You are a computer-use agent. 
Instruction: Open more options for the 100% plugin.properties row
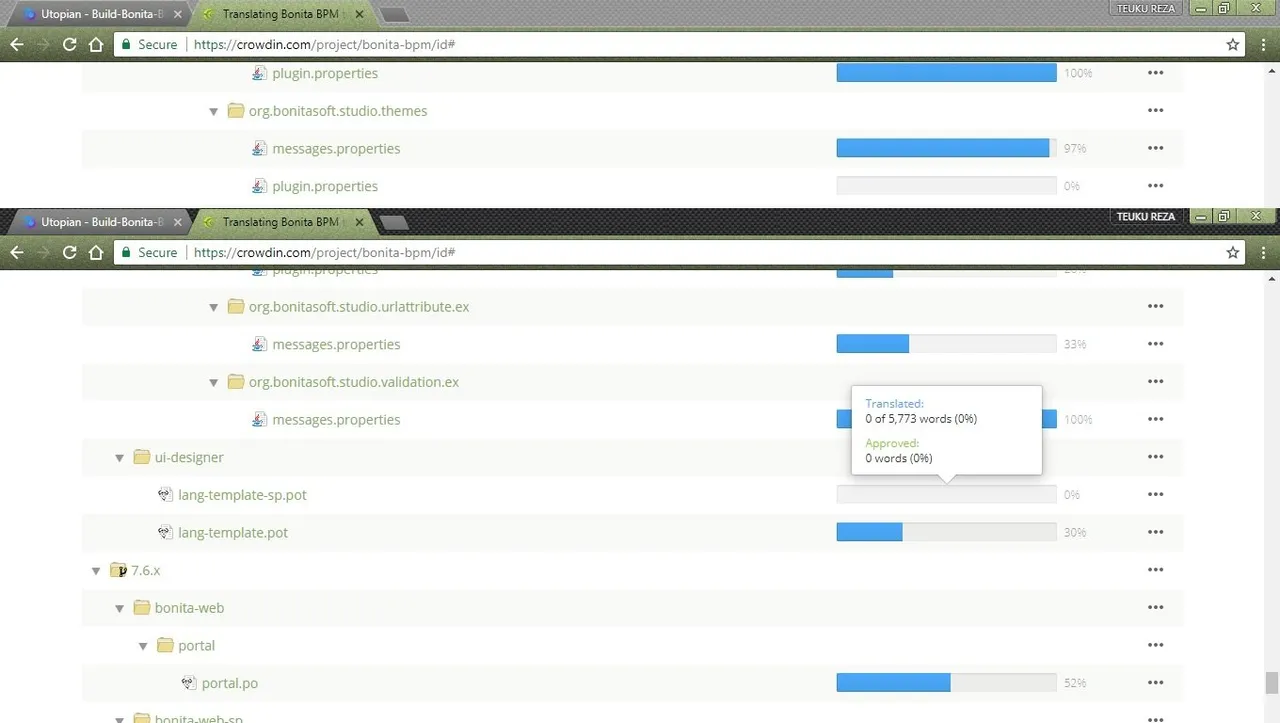pos(1156,73)
